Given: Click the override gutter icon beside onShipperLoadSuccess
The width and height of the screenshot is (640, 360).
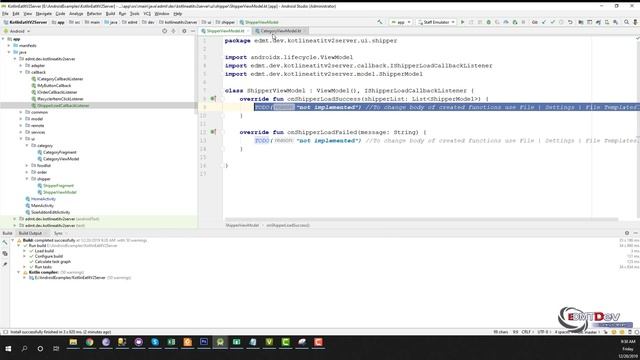Looking at the screenshot, I should tap(213, 99).
